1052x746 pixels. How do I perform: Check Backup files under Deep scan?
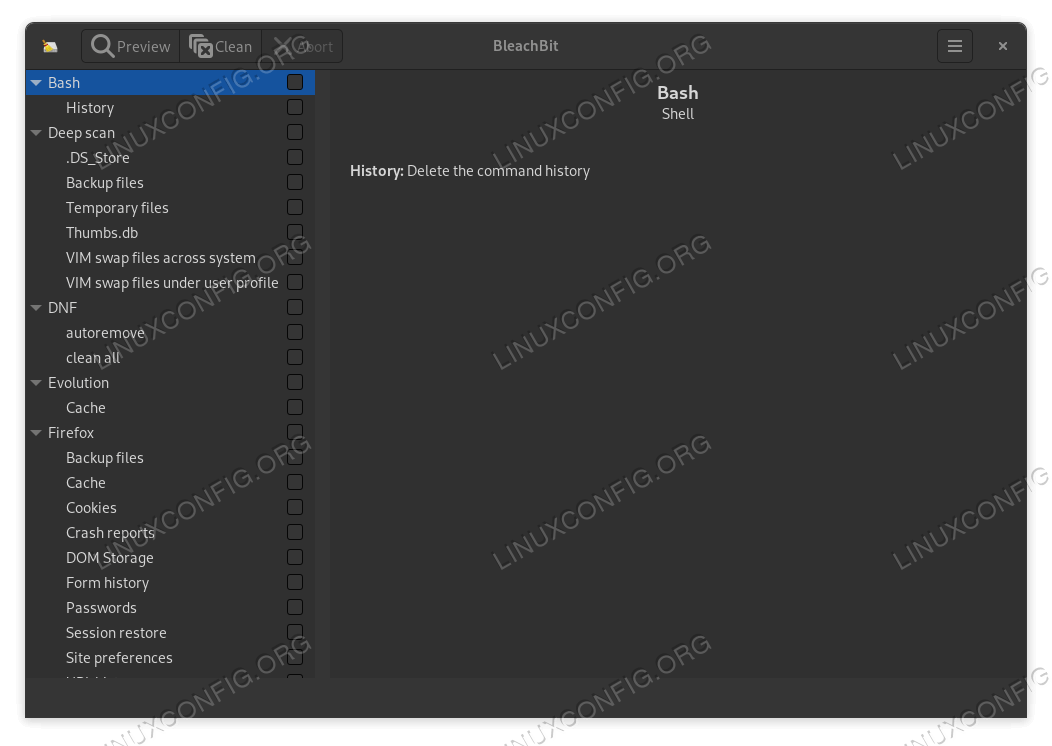point(295,182)
